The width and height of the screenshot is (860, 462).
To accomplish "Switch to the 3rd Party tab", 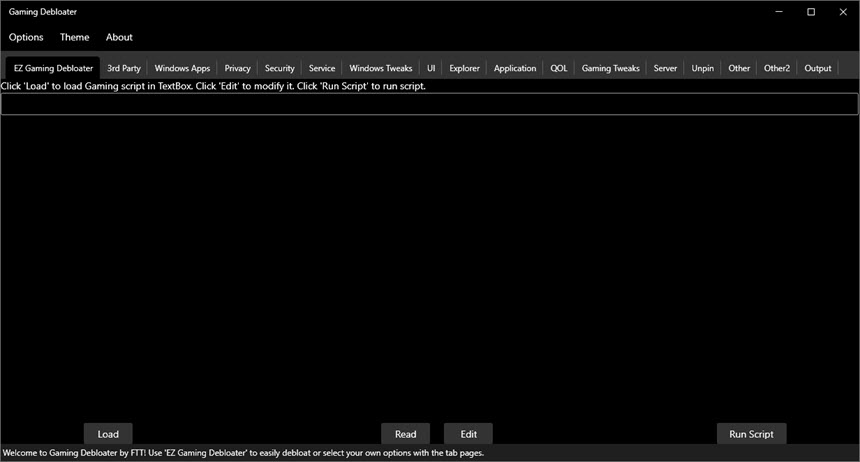I will (124, 69).
